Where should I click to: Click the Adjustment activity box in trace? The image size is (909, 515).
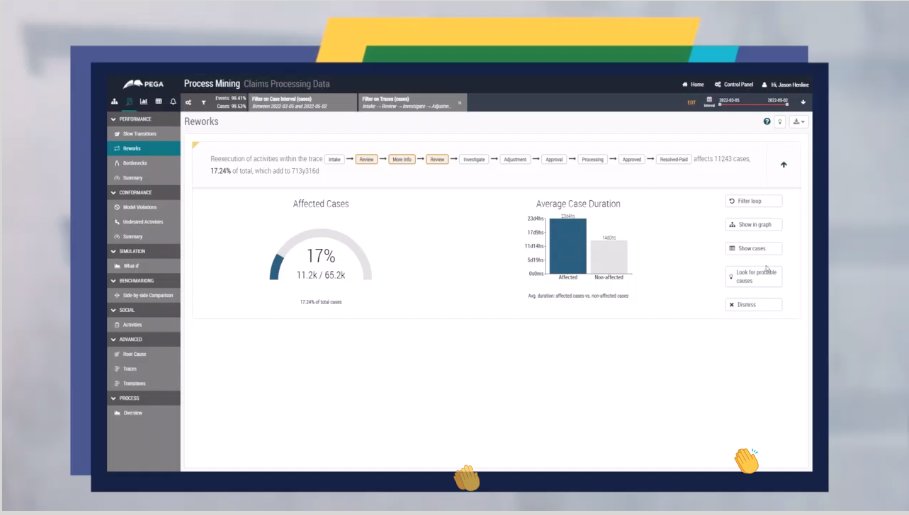click(x=515, y=159)
